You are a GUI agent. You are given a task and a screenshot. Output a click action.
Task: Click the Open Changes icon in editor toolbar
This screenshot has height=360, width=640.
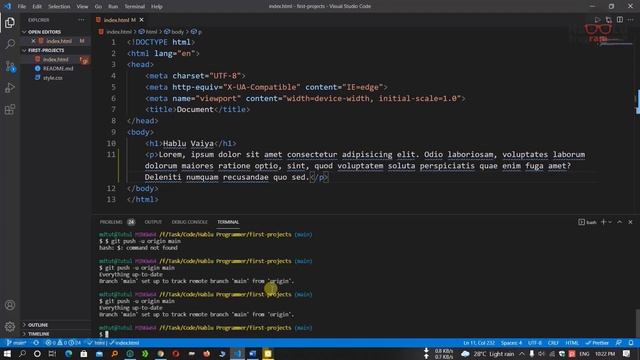tap(609, 20)
